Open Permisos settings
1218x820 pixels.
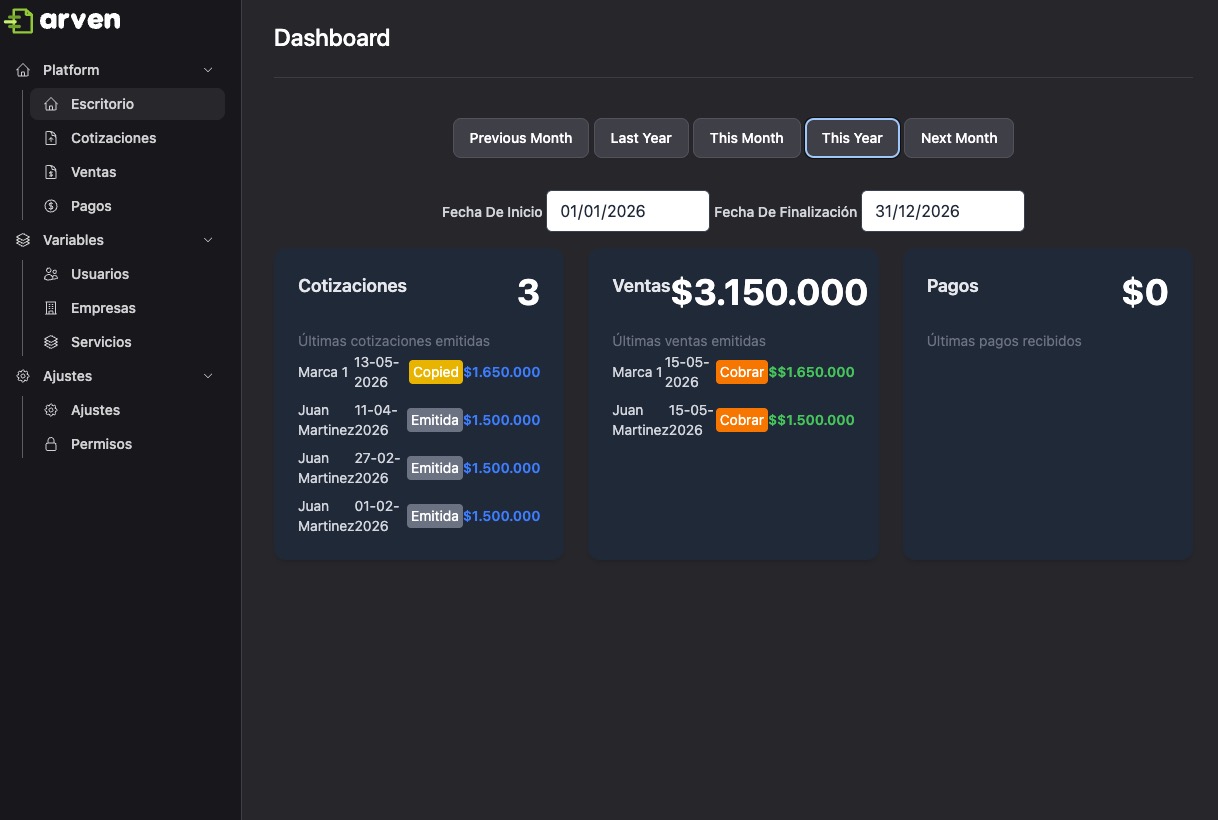[127, 444]
